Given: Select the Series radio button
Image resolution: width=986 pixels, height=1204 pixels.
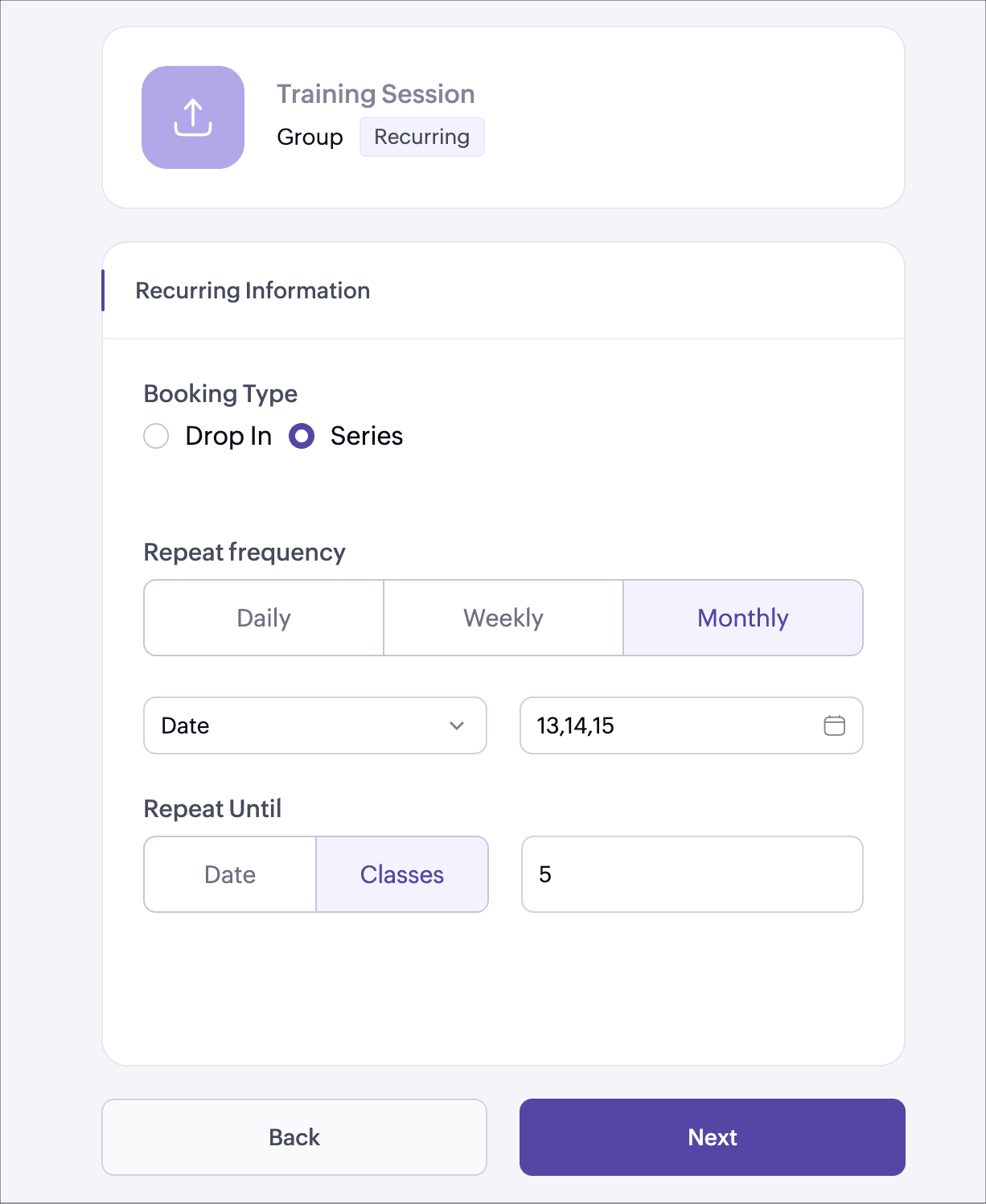Looking at the screenshot, I should [x=302, y=436].
